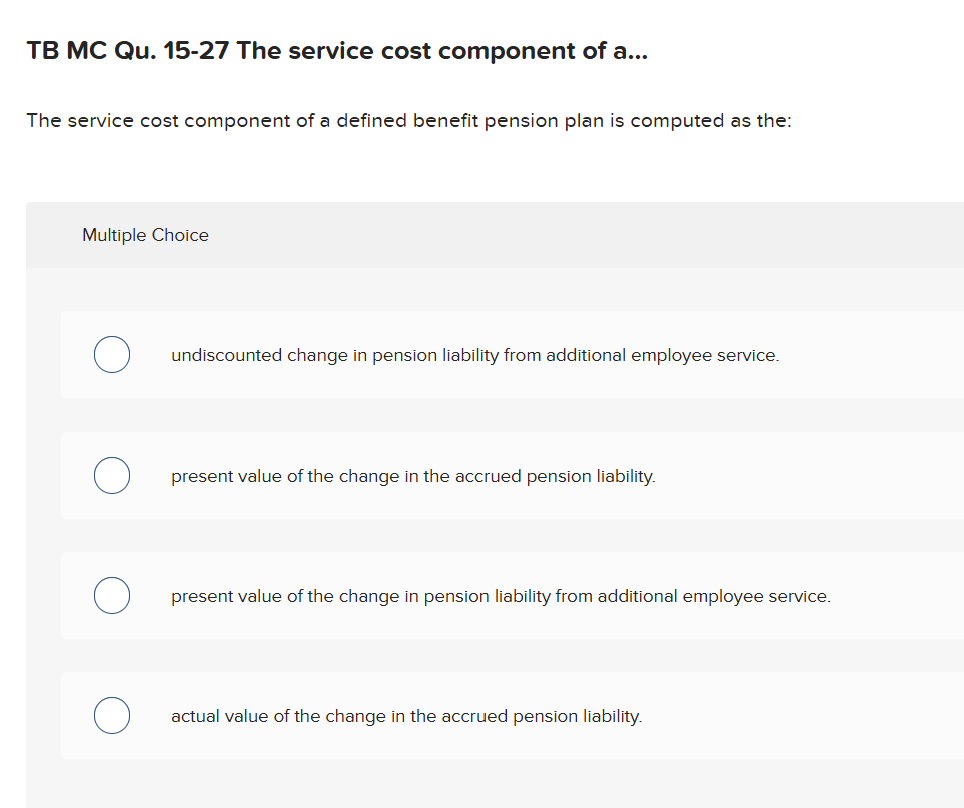Click the gray Multiple Choice banner
Image resolution: width=964 pixels, height=808 pixels.
click(x=494, y=235)
